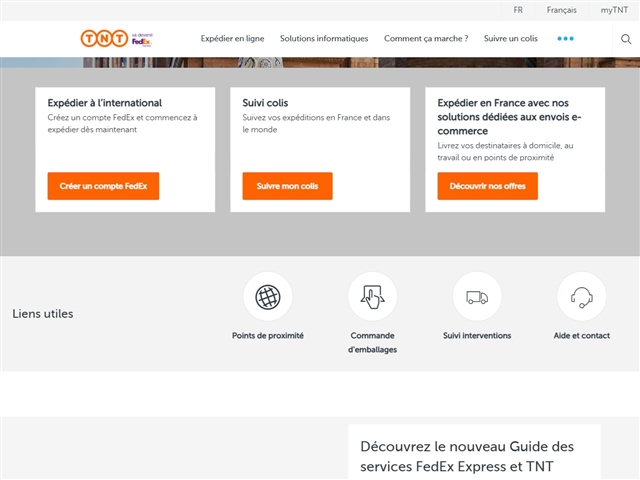Viewport: 640px width, 480px height.
Task: Open the Comment ça marche ? menu
Action: click(426, 39)
